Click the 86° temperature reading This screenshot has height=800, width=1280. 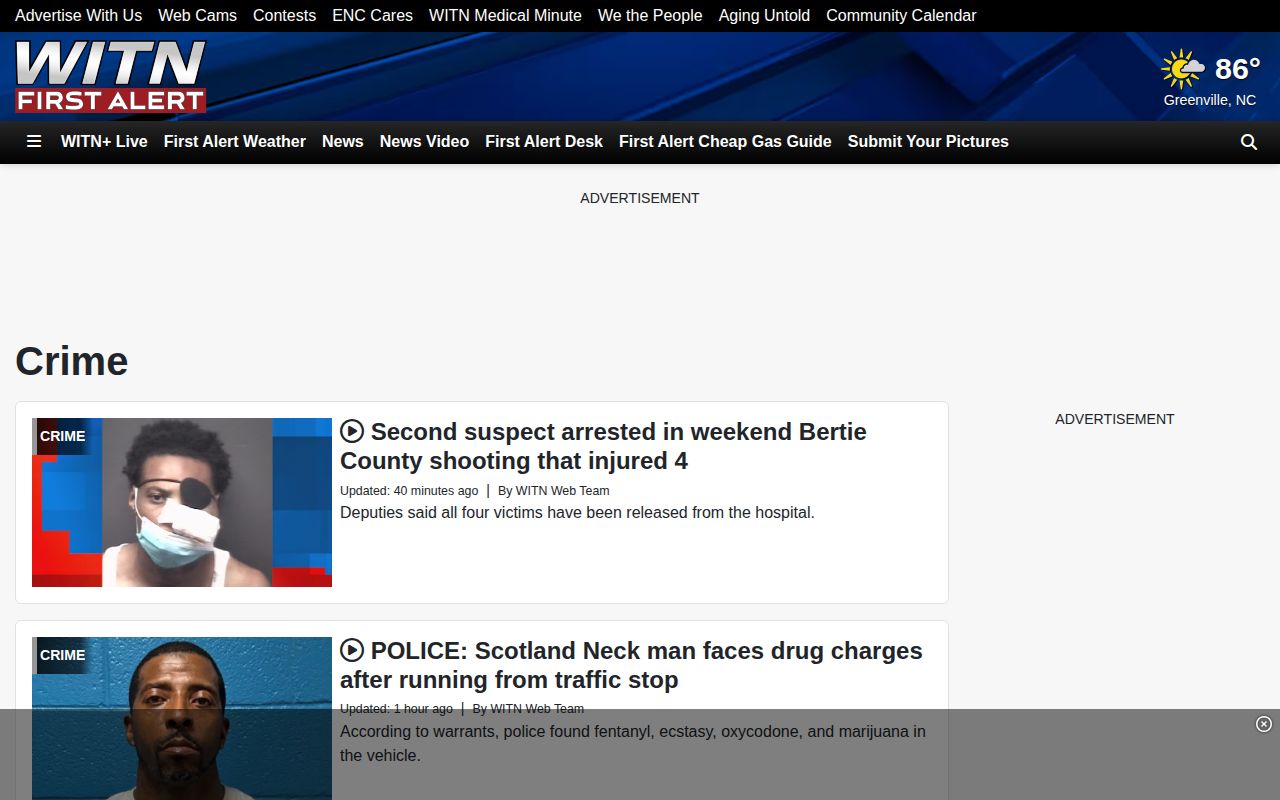(1237, 69)
